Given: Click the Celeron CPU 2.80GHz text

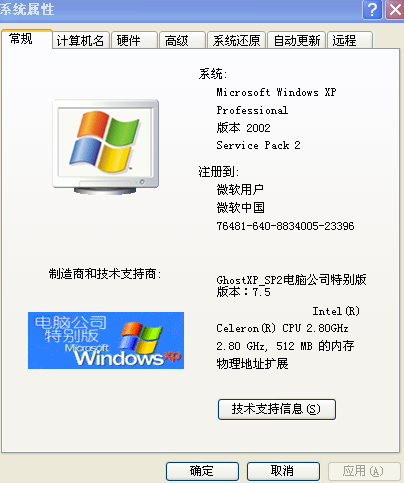Looking at the screenshot, I should click(282, 328).
